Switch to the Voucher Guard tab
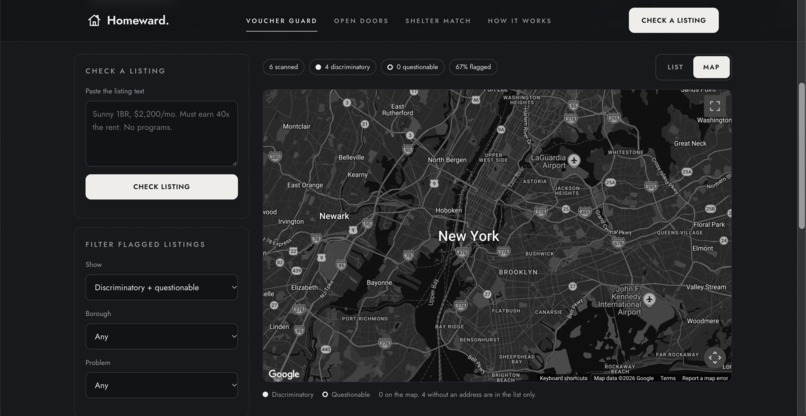The height and width of the screenshot is (416, 806). 281,21
